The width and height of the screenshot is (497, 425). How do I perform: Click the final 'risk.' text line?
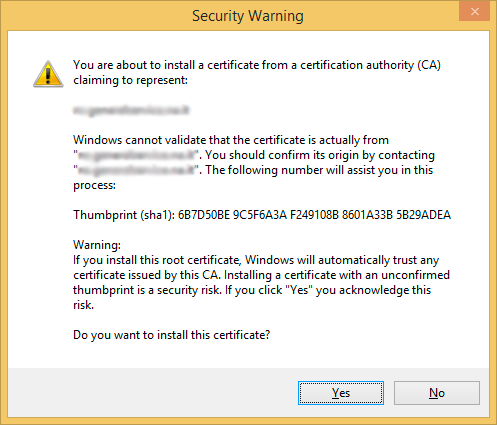point(83,305)
